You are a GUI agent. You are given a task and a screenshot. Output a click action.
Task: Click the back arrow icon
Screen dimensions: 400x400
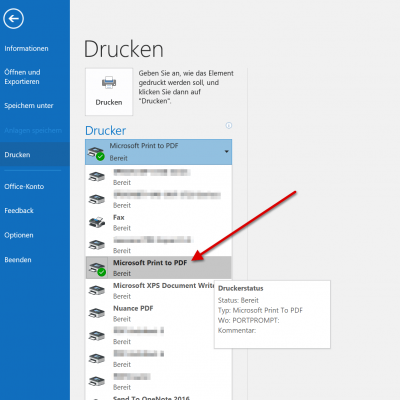tap(14, 19)
